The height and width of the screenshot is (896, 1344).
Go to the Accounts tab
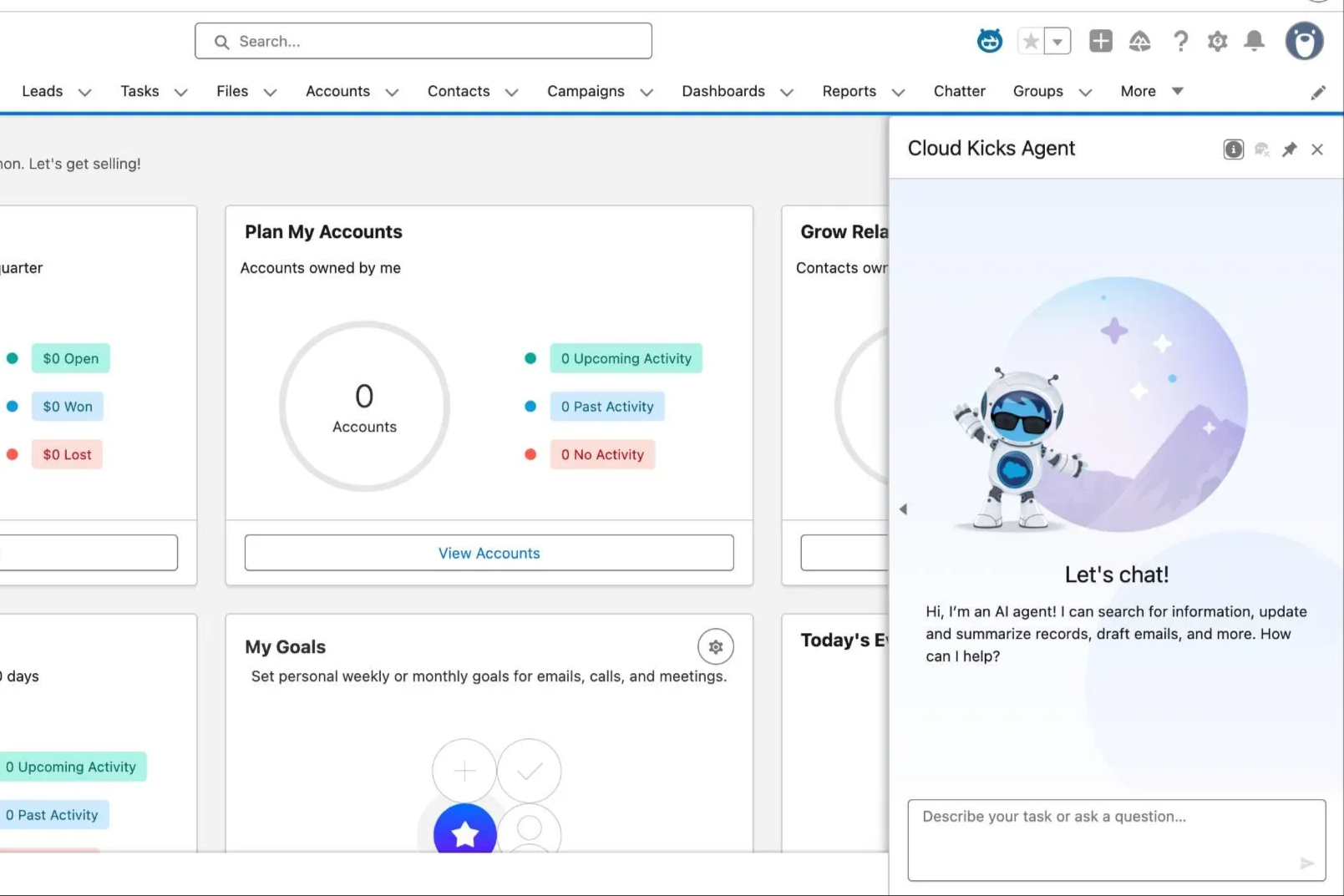click(337, 91)
